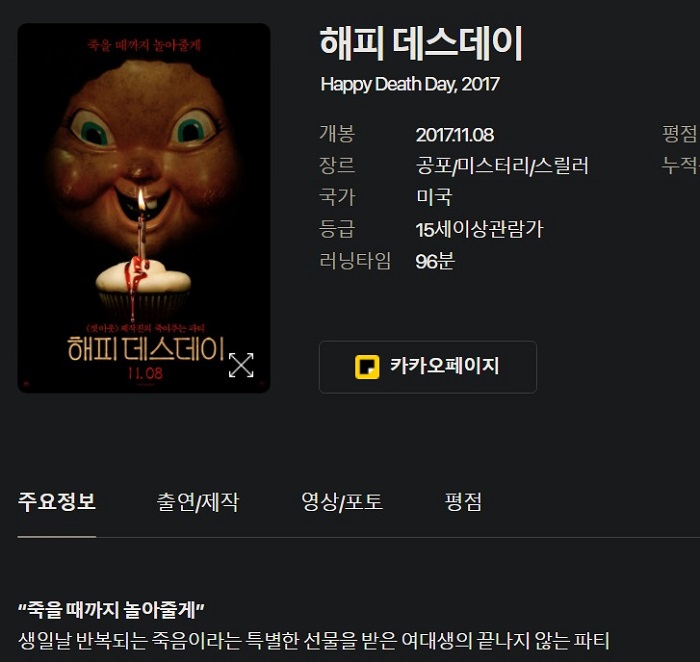Select the release date 2017.11.08
The height and width of the screenshot is (662, 700).
pyautogui.click(x=454, y=135)
